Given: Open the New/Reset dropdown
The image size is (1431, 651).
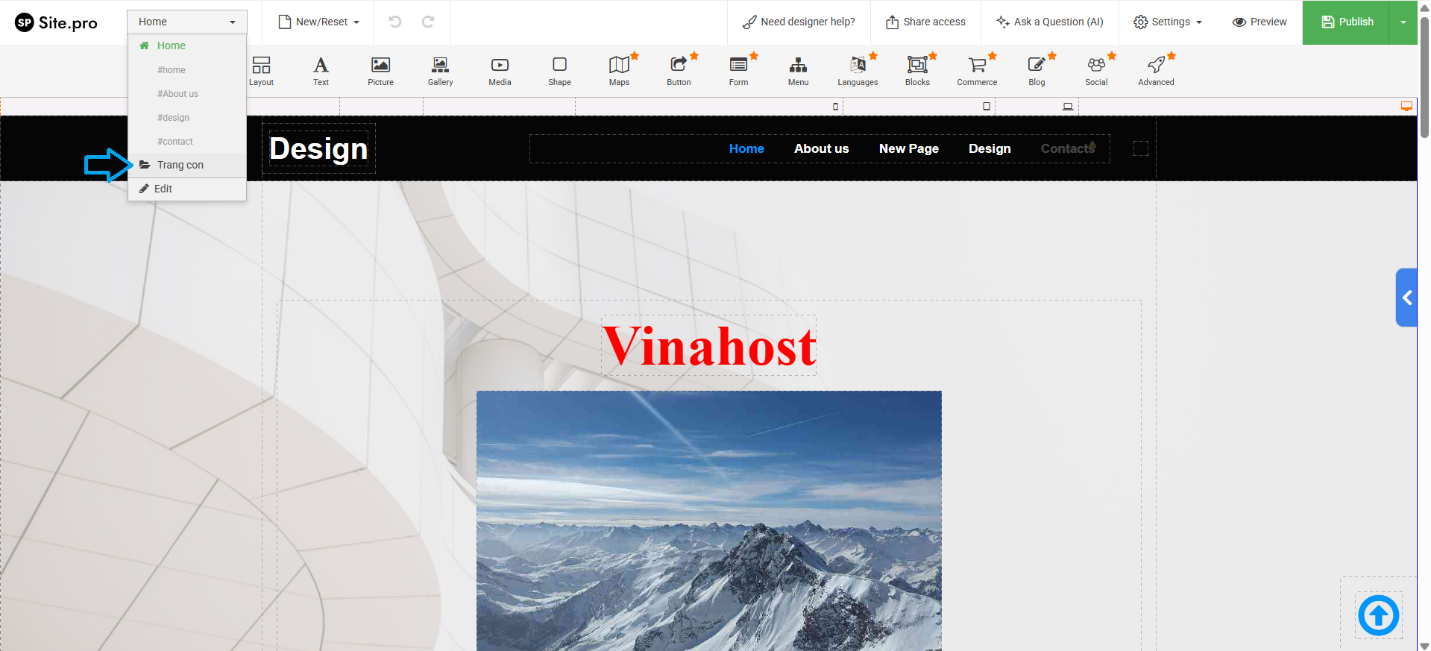Looking at the screenshot, I should pyautogui.click(x=318, y=22).
